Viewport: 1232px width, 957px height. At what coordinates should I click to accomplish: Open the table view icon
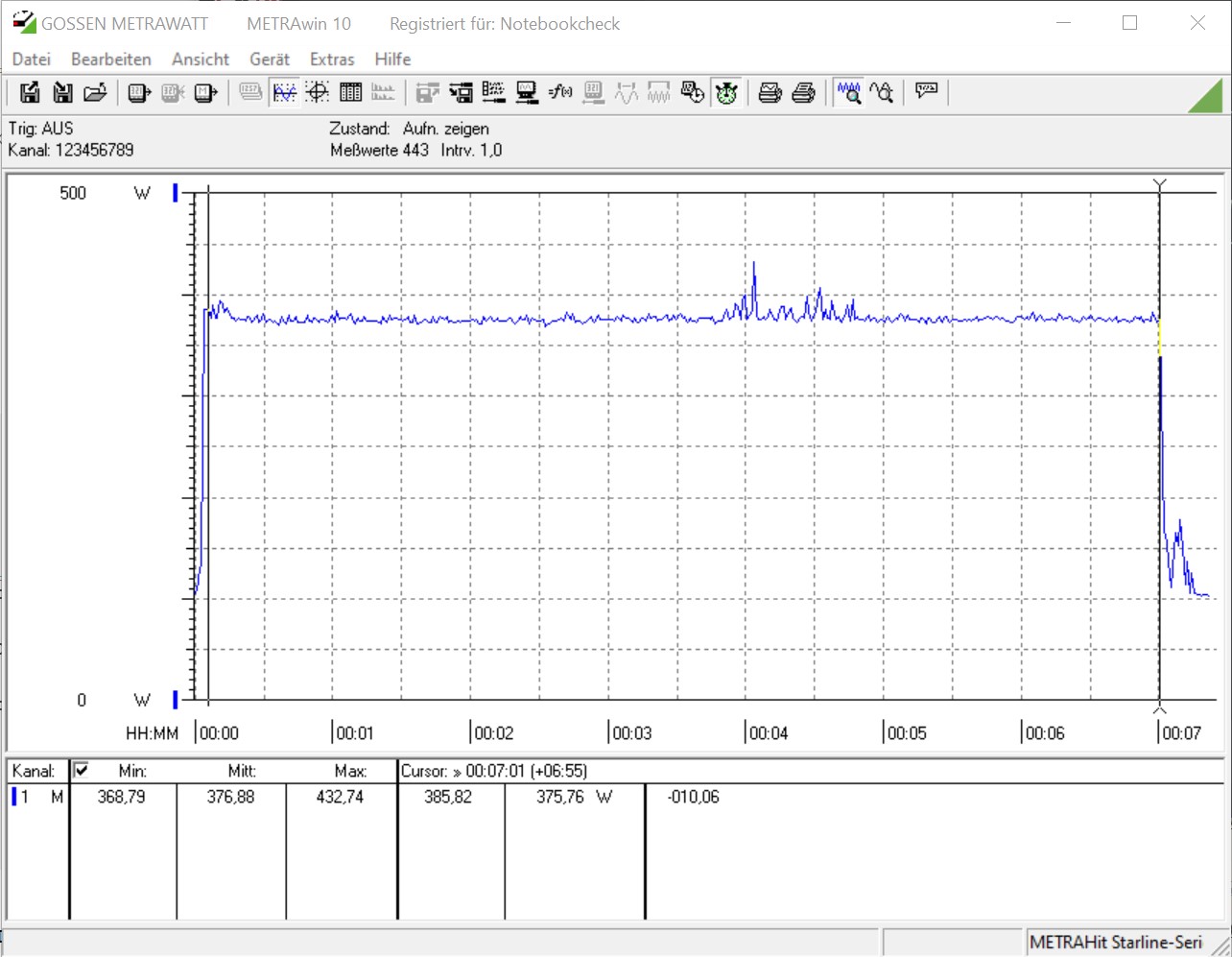pyautogui.click(x=350, y=92)
